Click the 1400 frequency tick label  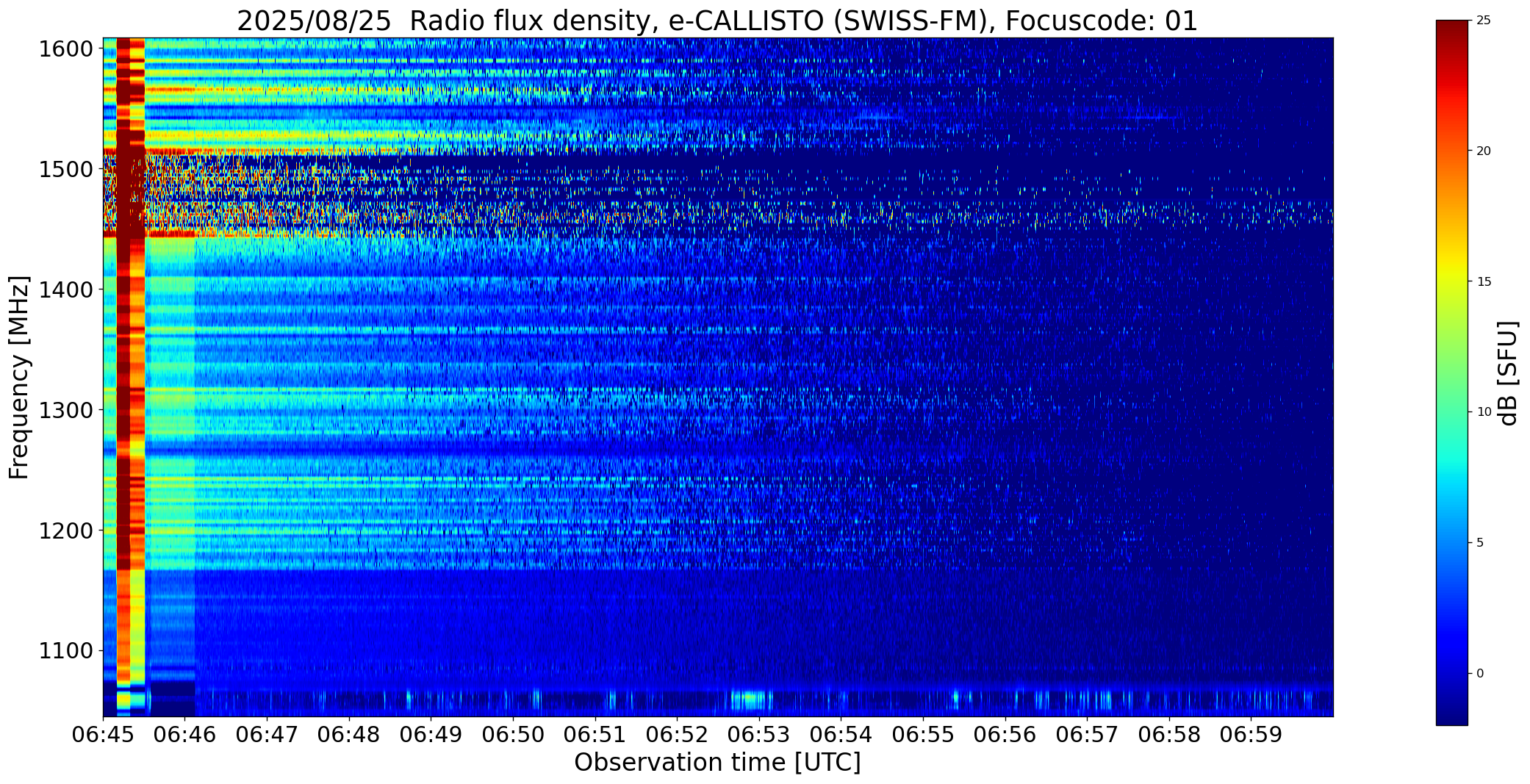click(x=65, y=290)
